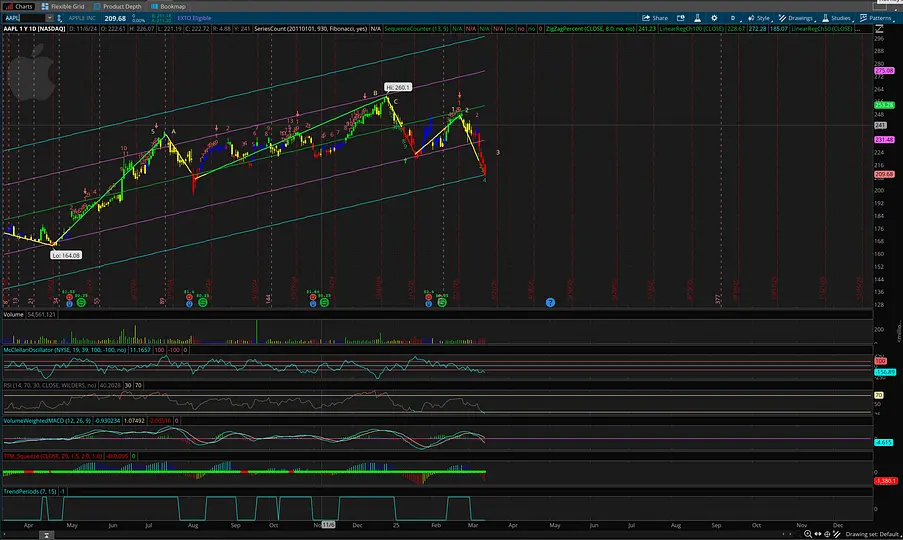
Task: Click the Lo: 164.08 price label
Action: pos(66,255)
